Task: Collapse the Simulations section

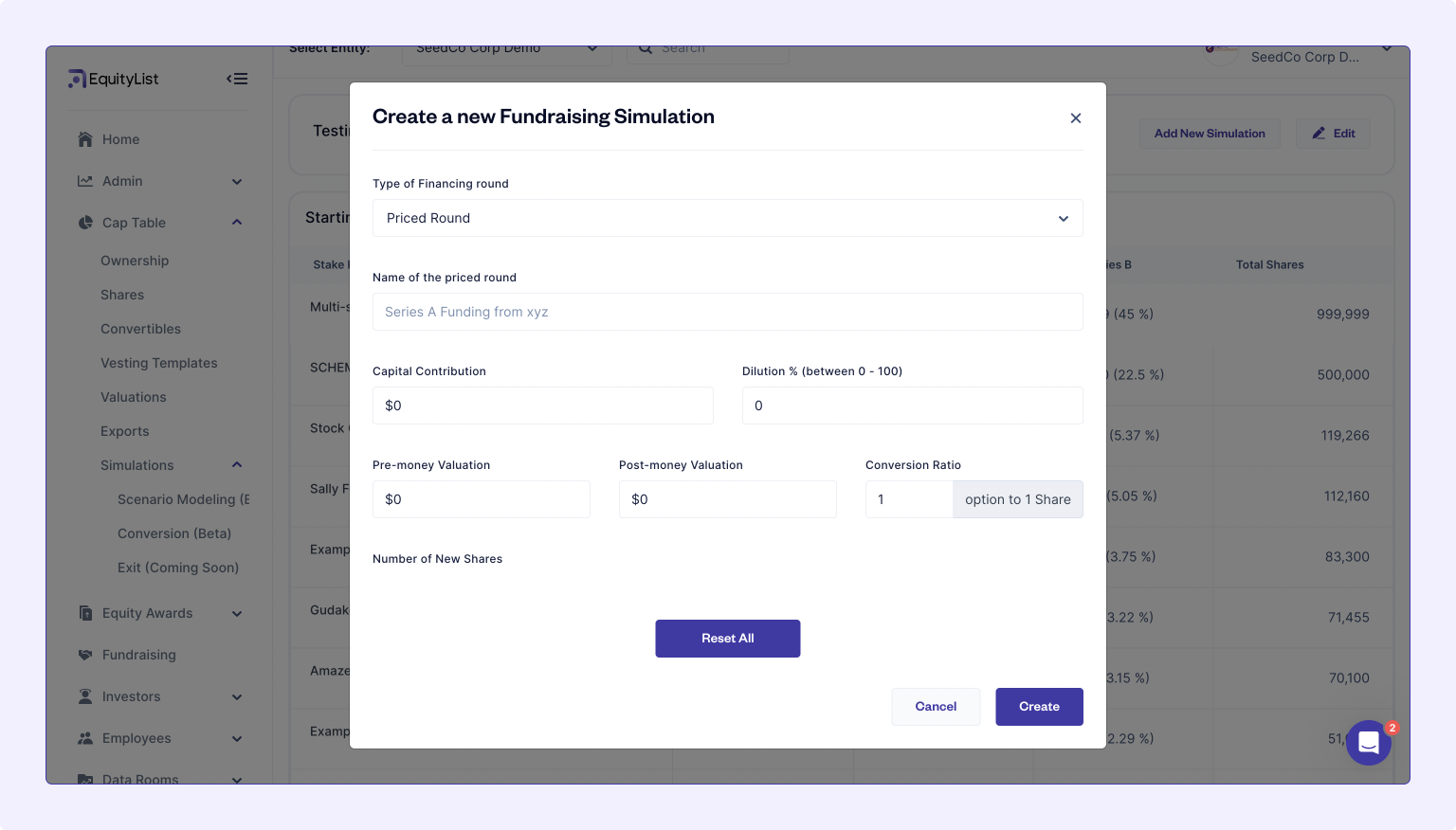Action: [237, 465]
